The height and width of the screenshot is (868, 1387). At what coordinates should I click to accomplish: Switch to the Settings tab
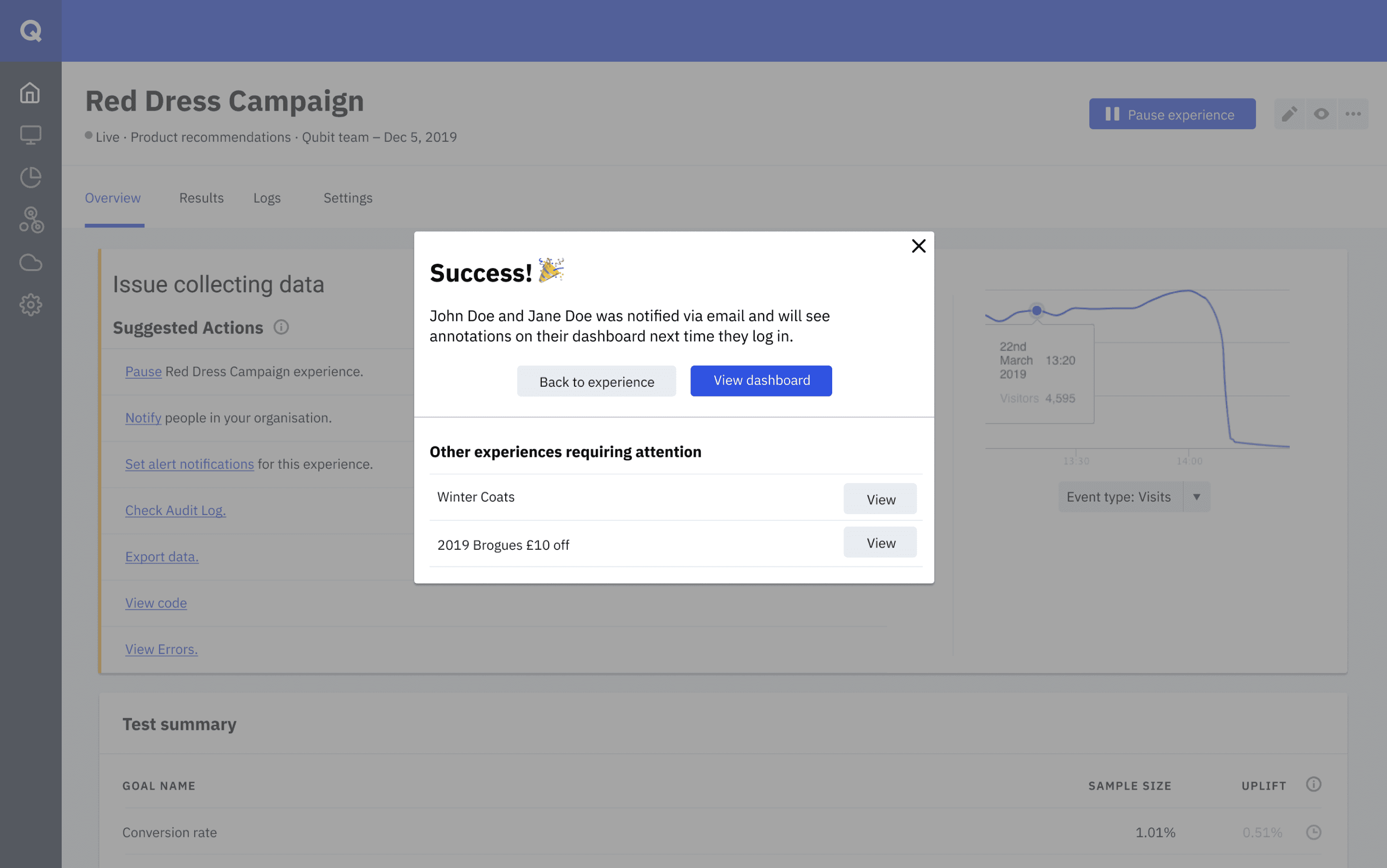click(348, 198)
